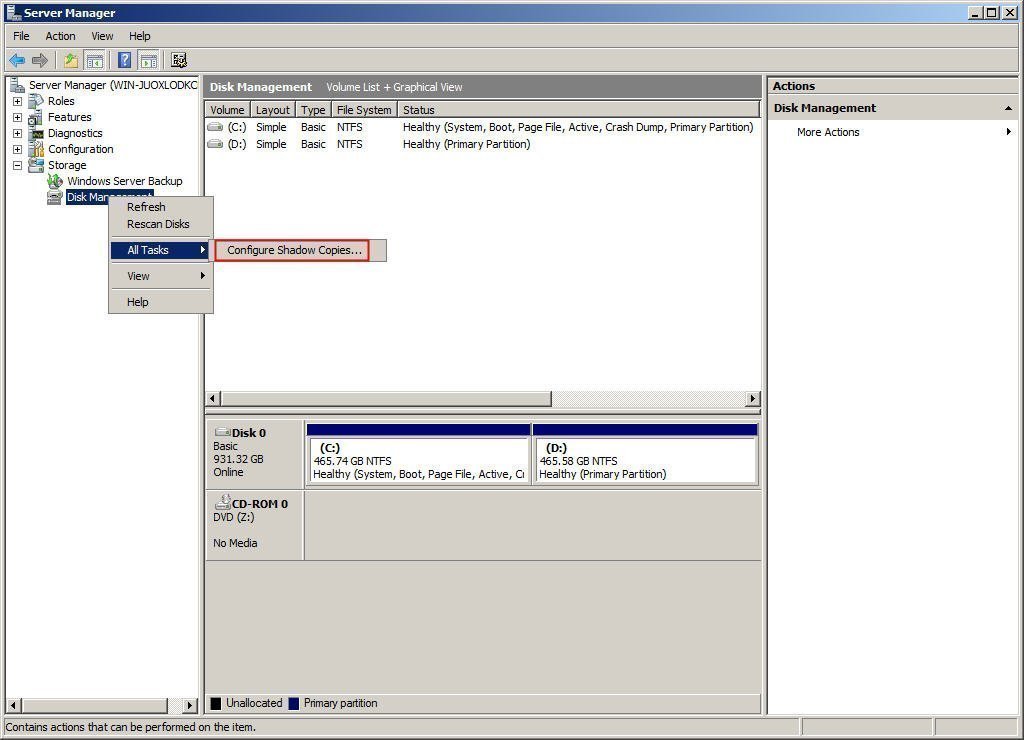The width and height of the screenshot is (1024, 740).
Task: Click 'NTFS' in the C: volume row
Action: (x=349, y=127)
